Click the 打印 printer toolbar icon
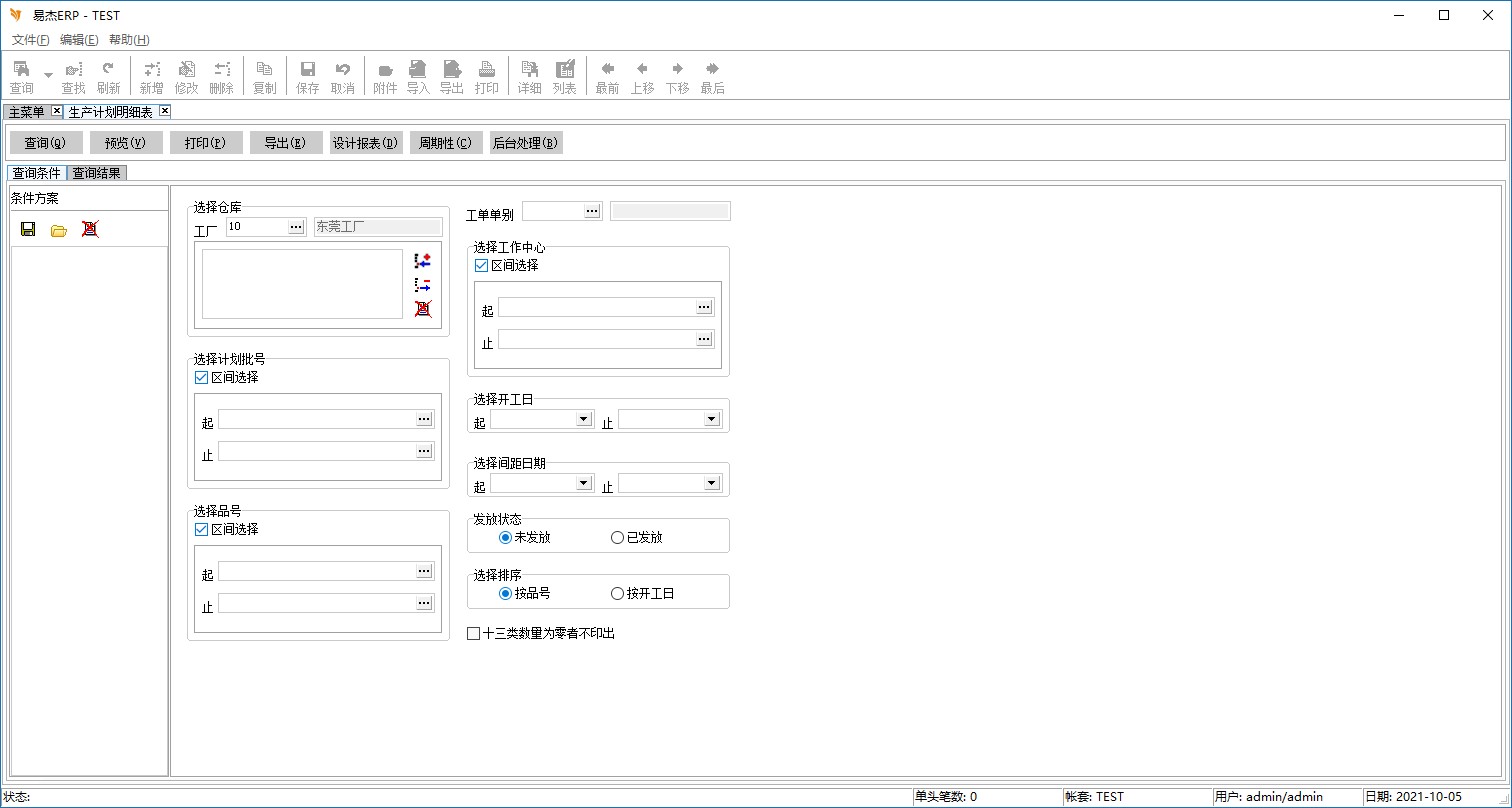The height and width of the screenshot is (808, 1512). 486,76
